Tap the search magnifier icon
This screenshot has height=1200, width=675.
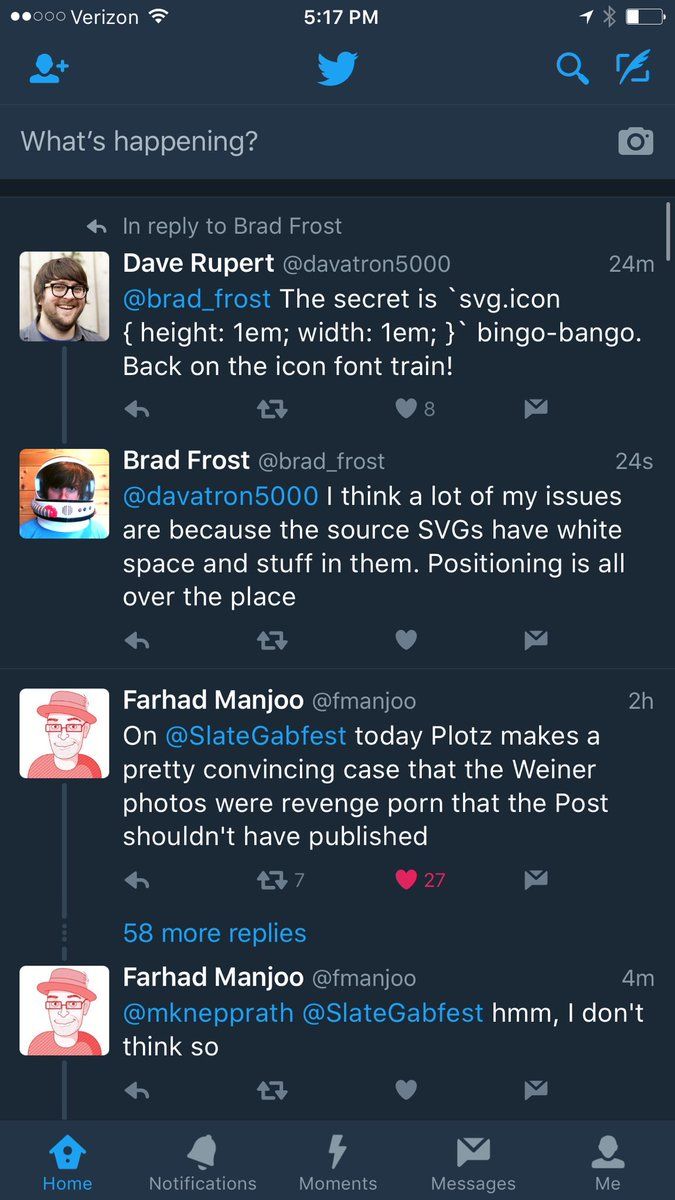572,68
